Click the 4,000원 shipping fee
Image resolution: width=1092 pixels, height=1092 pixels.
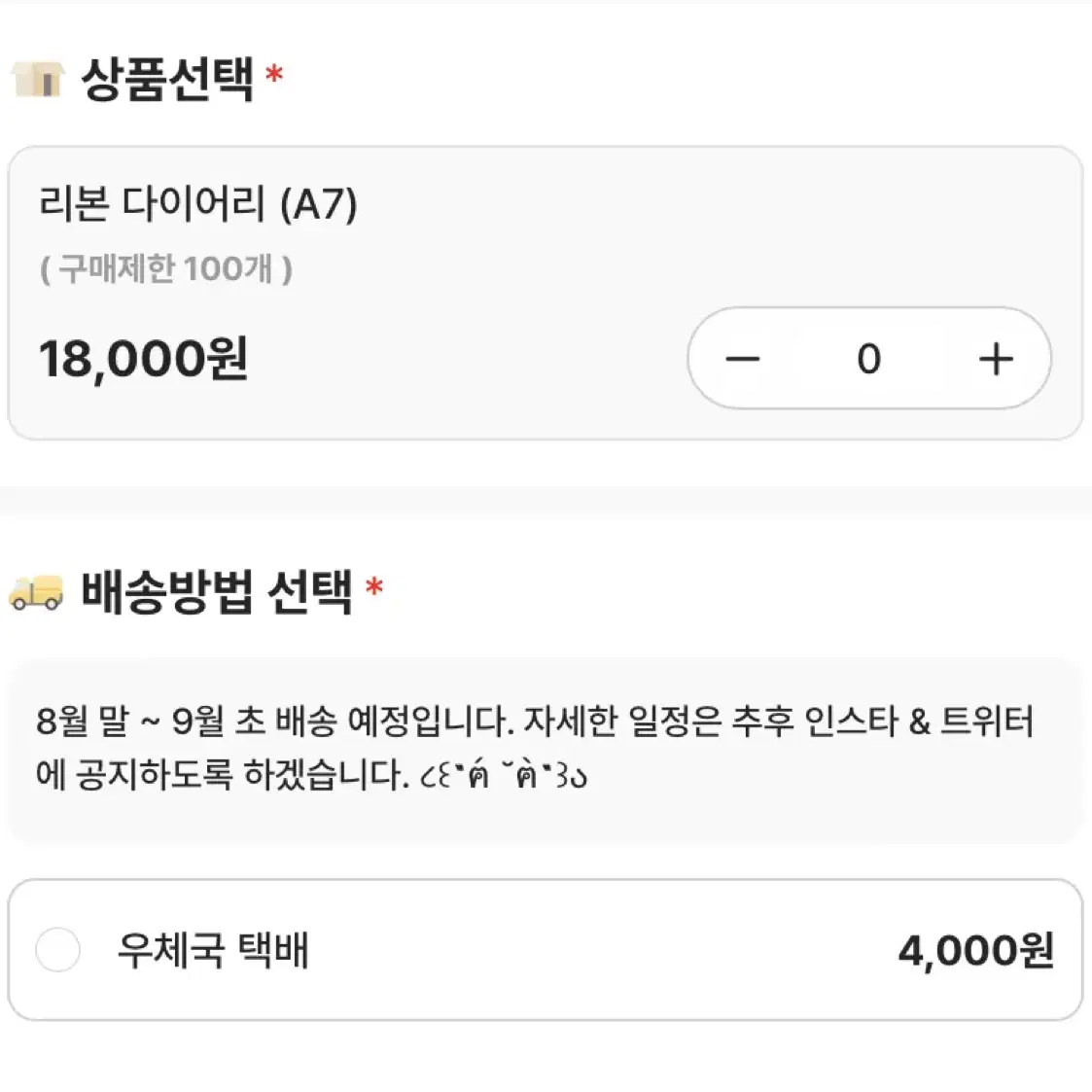point(975,950)
